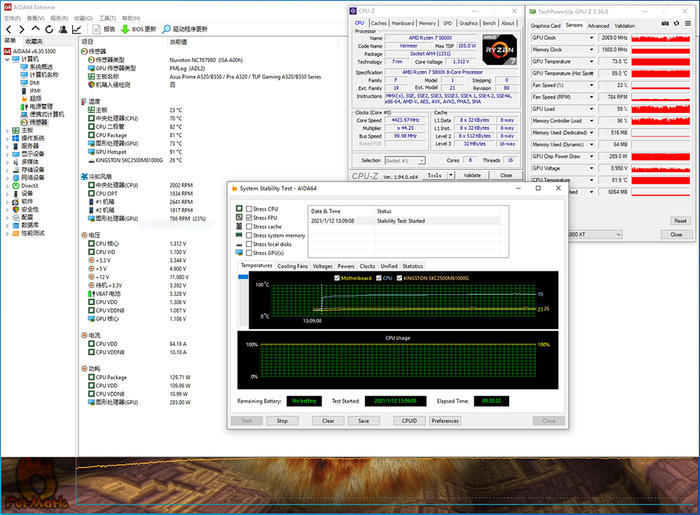Click the Save button in Stability Test
The height and width of the screenshot is (515, 700).
point(363,421)
